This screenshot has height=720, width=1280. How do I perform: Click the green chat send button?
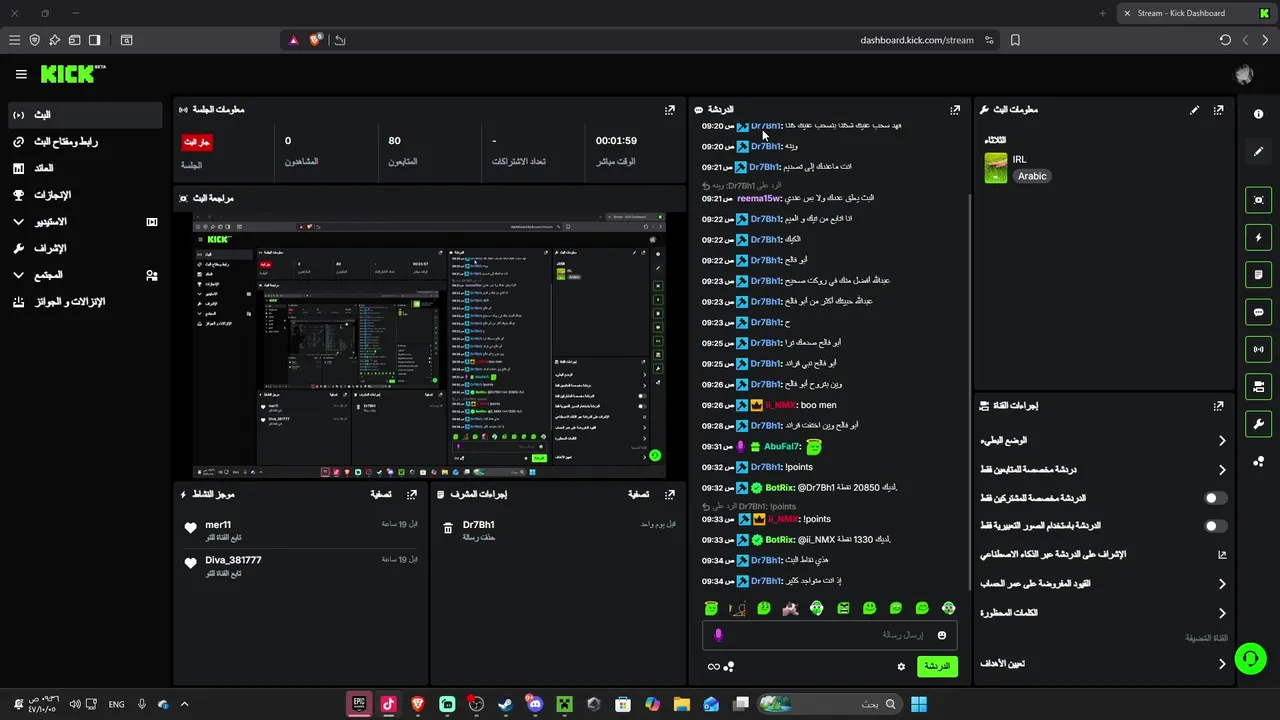(x=937, y=666)
